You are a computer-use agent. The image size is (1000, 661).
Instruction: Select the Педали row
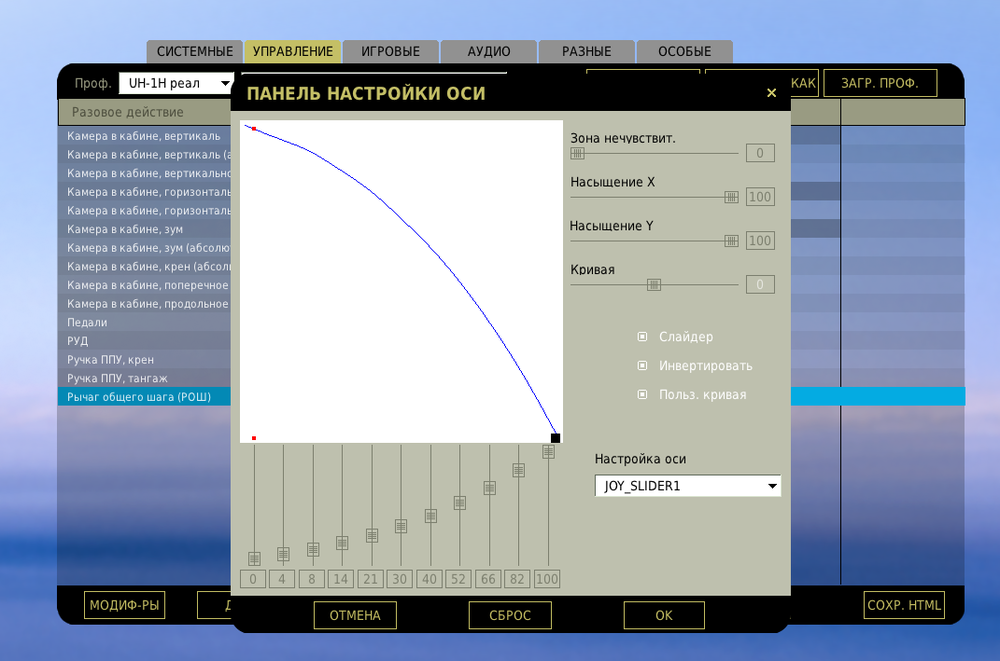145,322
